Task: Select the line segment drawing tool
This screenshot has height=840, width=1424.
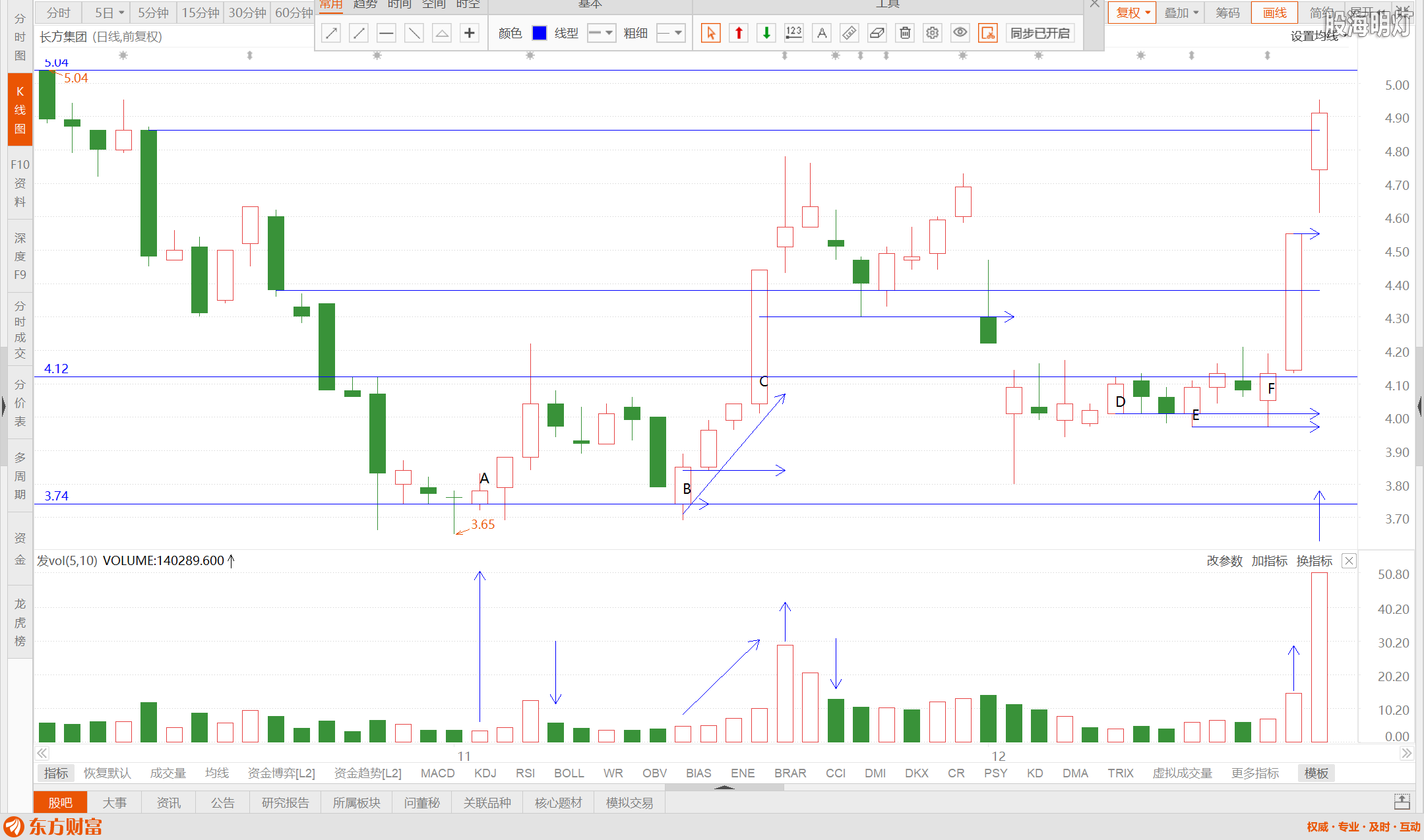Action: click(359, 33)
